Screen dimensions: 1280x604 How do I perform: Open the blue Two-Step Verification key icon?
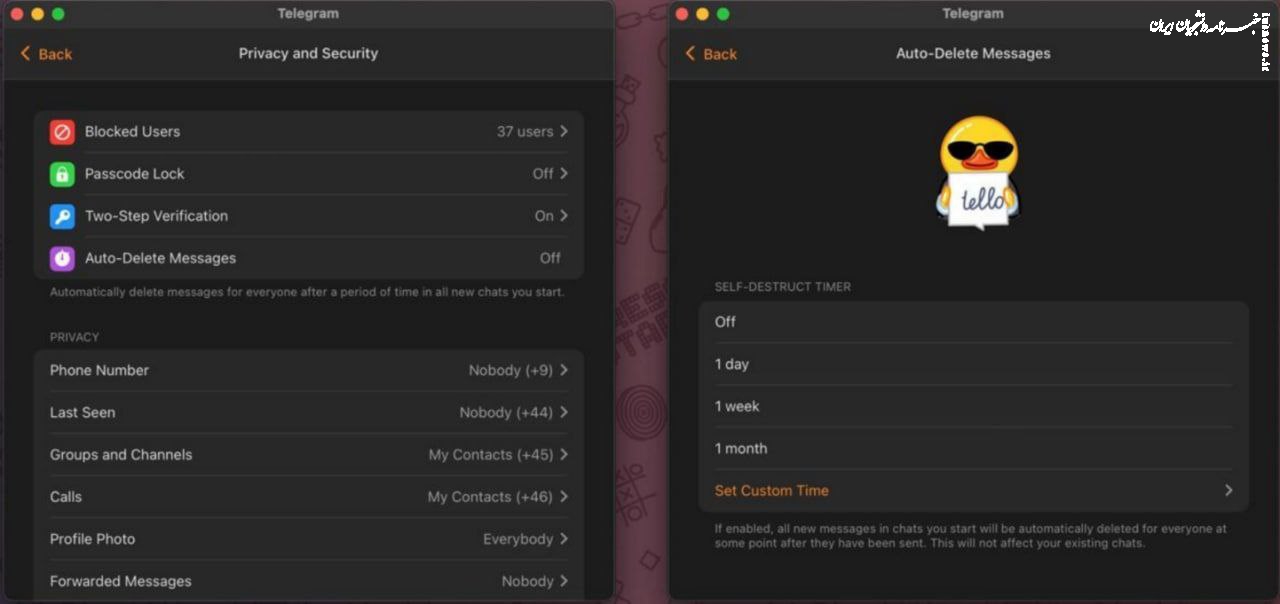62,216
